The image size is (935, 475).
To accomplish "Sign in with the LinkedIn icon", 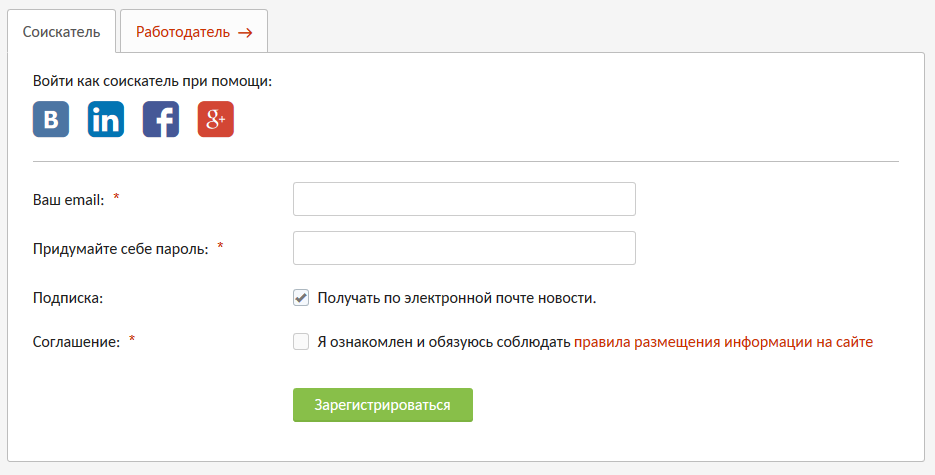I will click(106, 120).
